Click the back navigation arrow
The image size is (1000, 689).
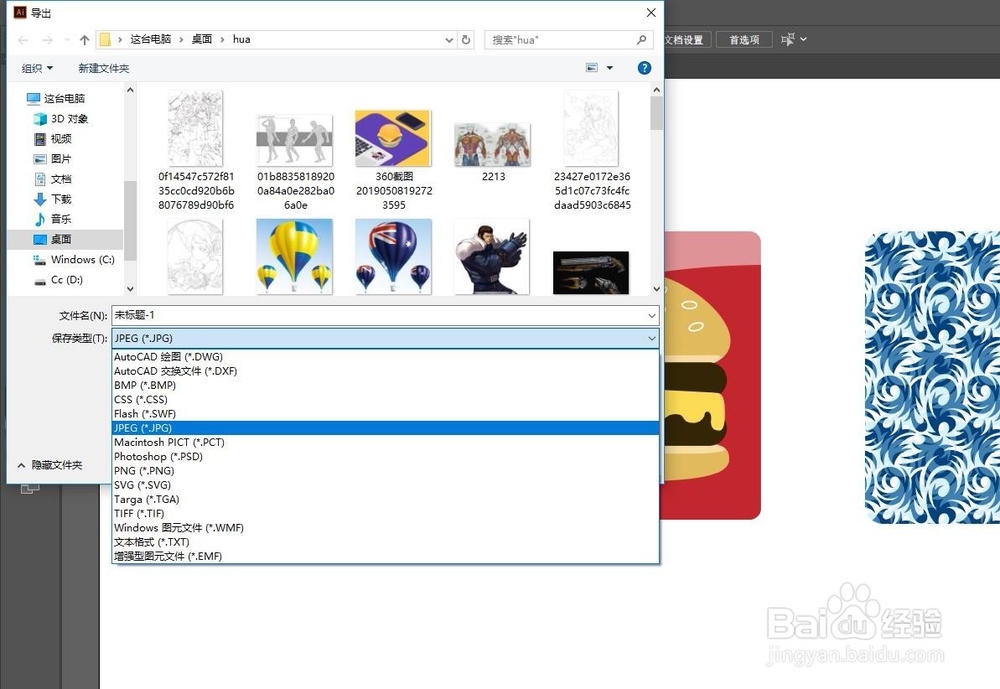click(x=22, y=39)
